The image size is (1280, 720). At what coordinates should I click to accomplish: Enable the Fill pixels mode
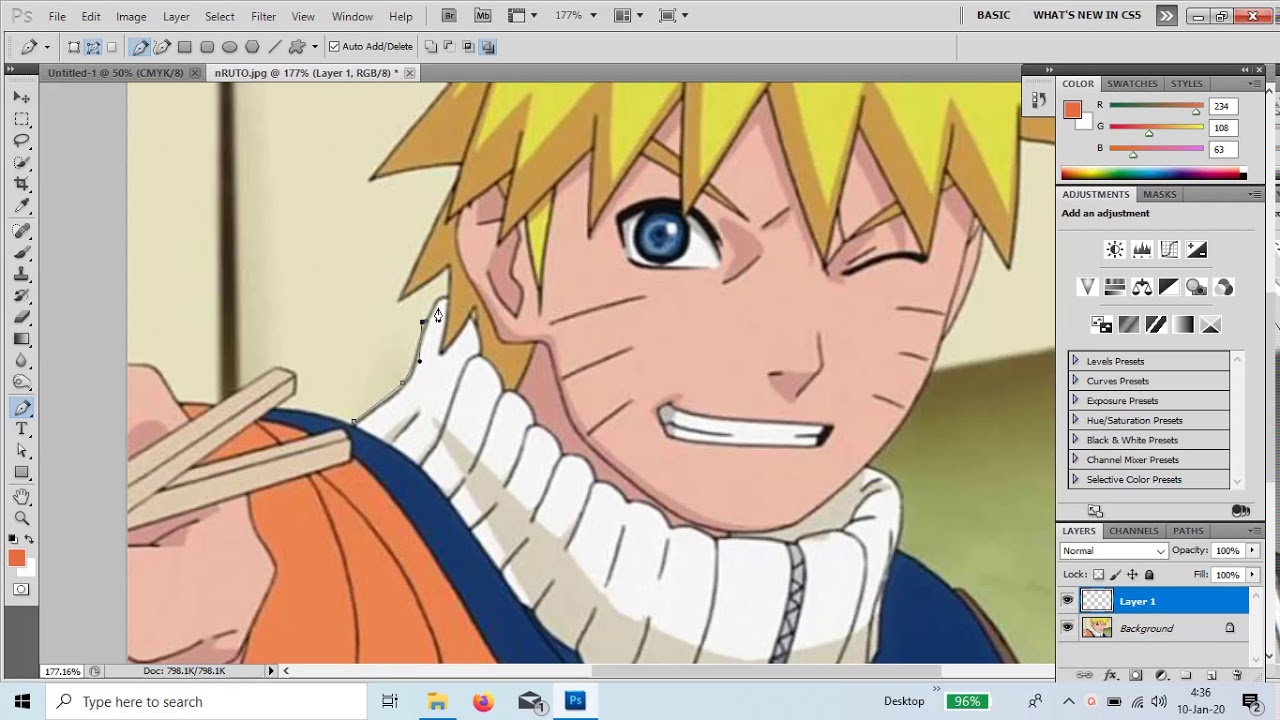coord(112,47)
